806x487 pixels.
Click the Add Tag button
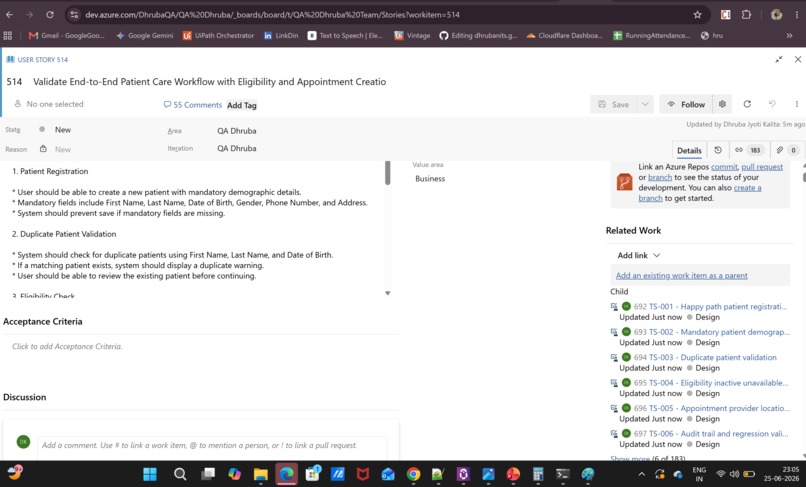point(242,105)
